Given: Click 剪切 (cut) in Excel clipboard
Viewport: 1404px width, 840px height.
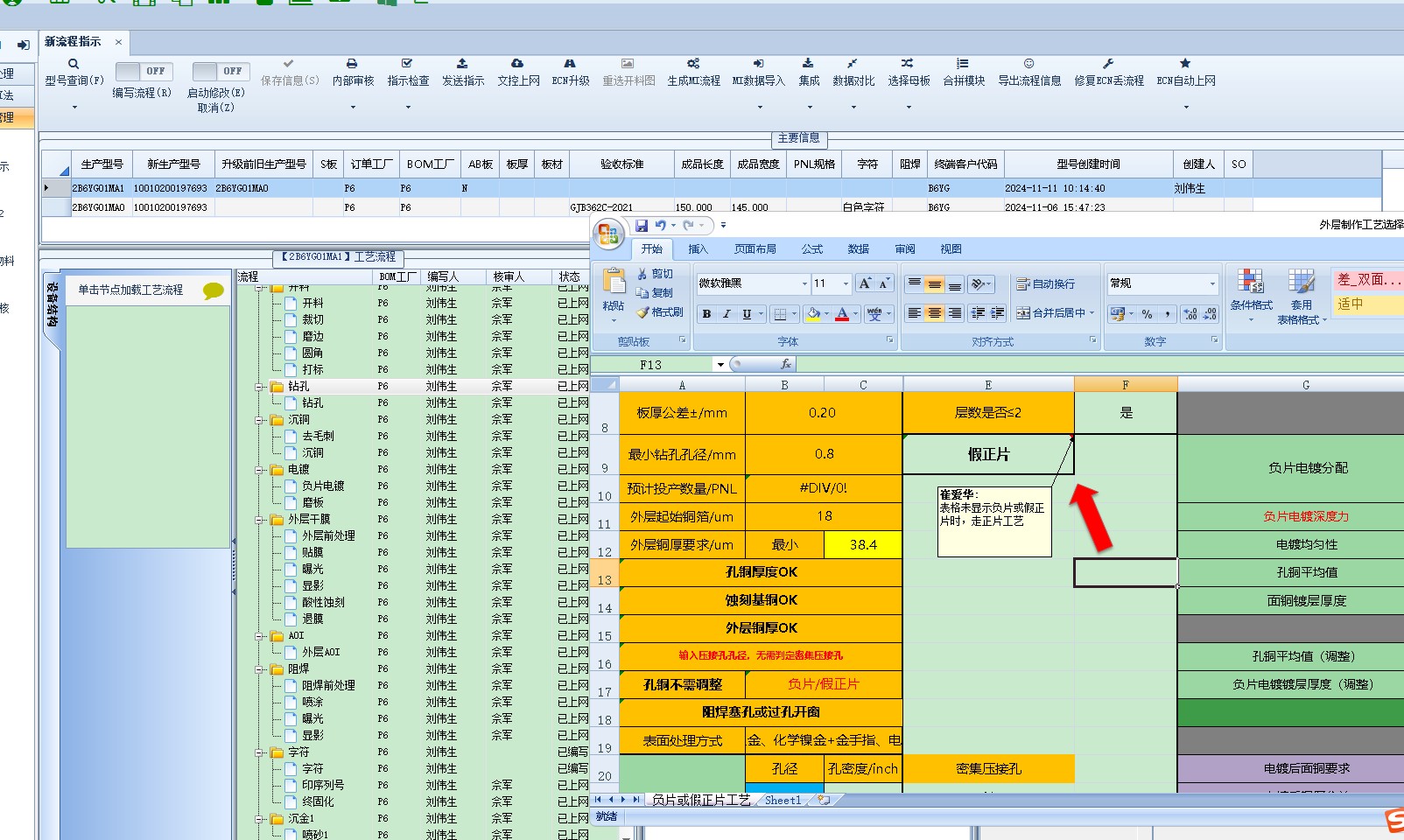Looking at the screenshot, I should (x=655, y=274).
